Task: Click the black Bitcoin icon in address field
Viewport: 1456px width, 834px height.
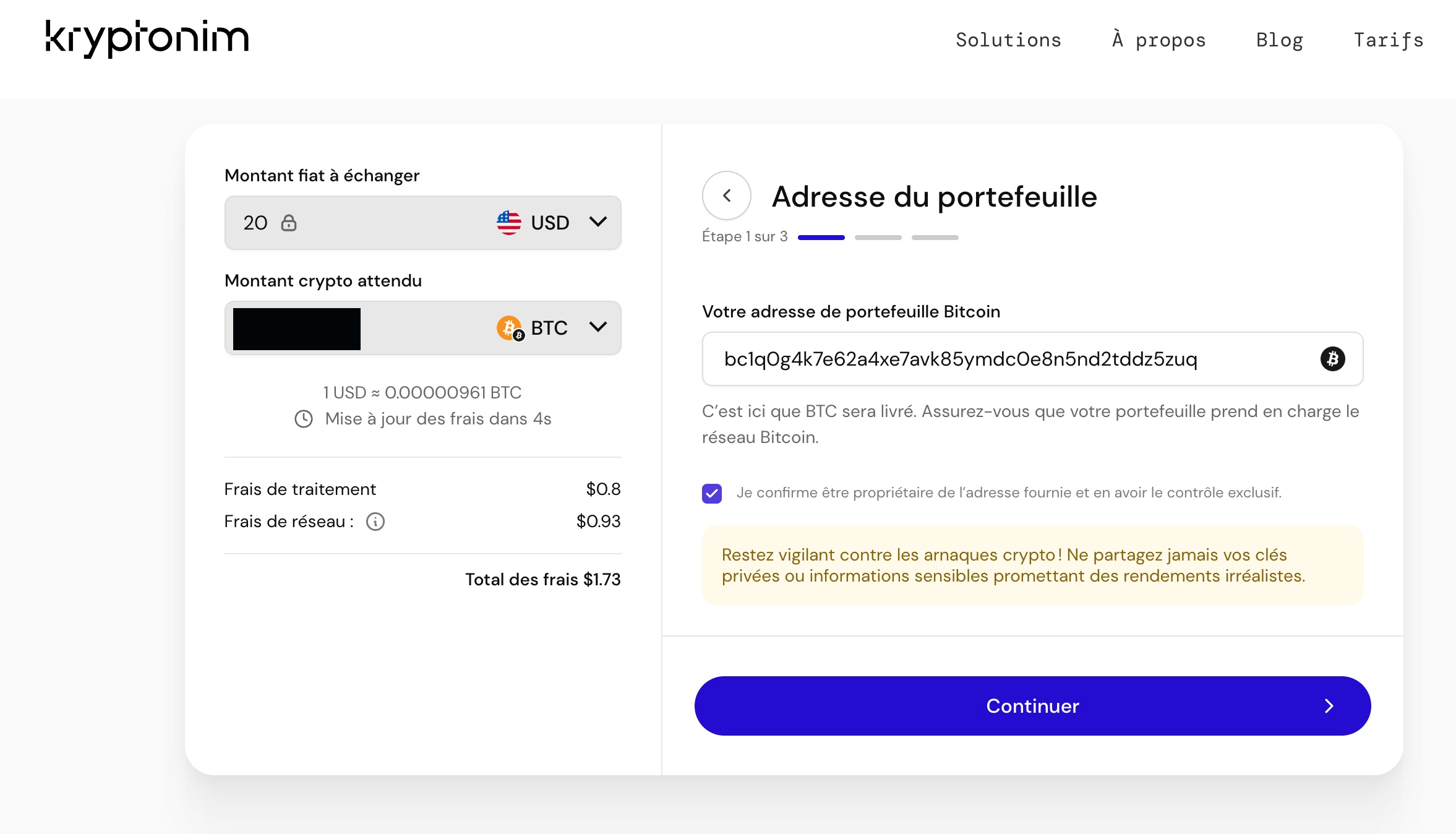Action: (1333, 359)
